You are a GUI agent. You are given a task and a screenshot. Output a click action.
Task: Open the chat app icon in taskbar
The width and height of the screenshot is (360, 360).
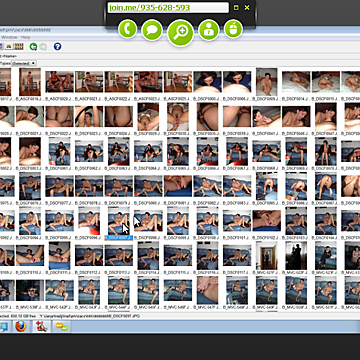pos(61,327)
